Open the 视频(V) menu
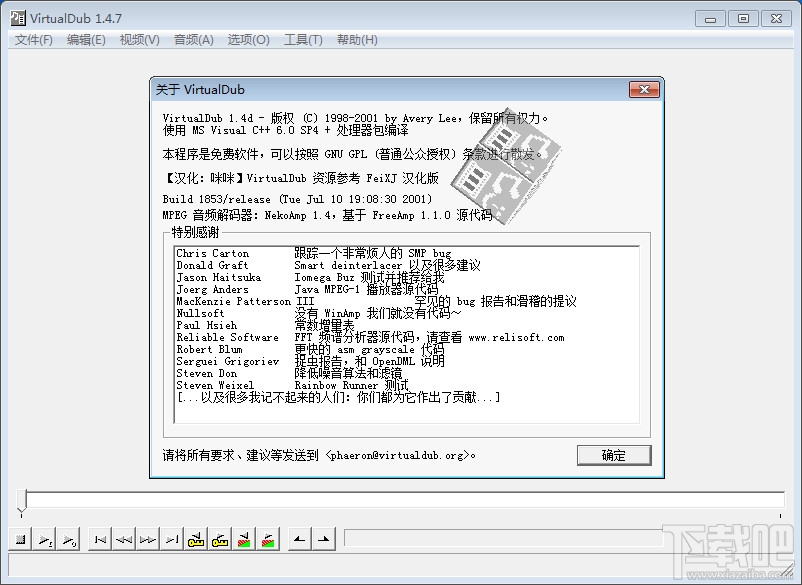The width and height of the screenshot is (802, 585). (139, 40)
